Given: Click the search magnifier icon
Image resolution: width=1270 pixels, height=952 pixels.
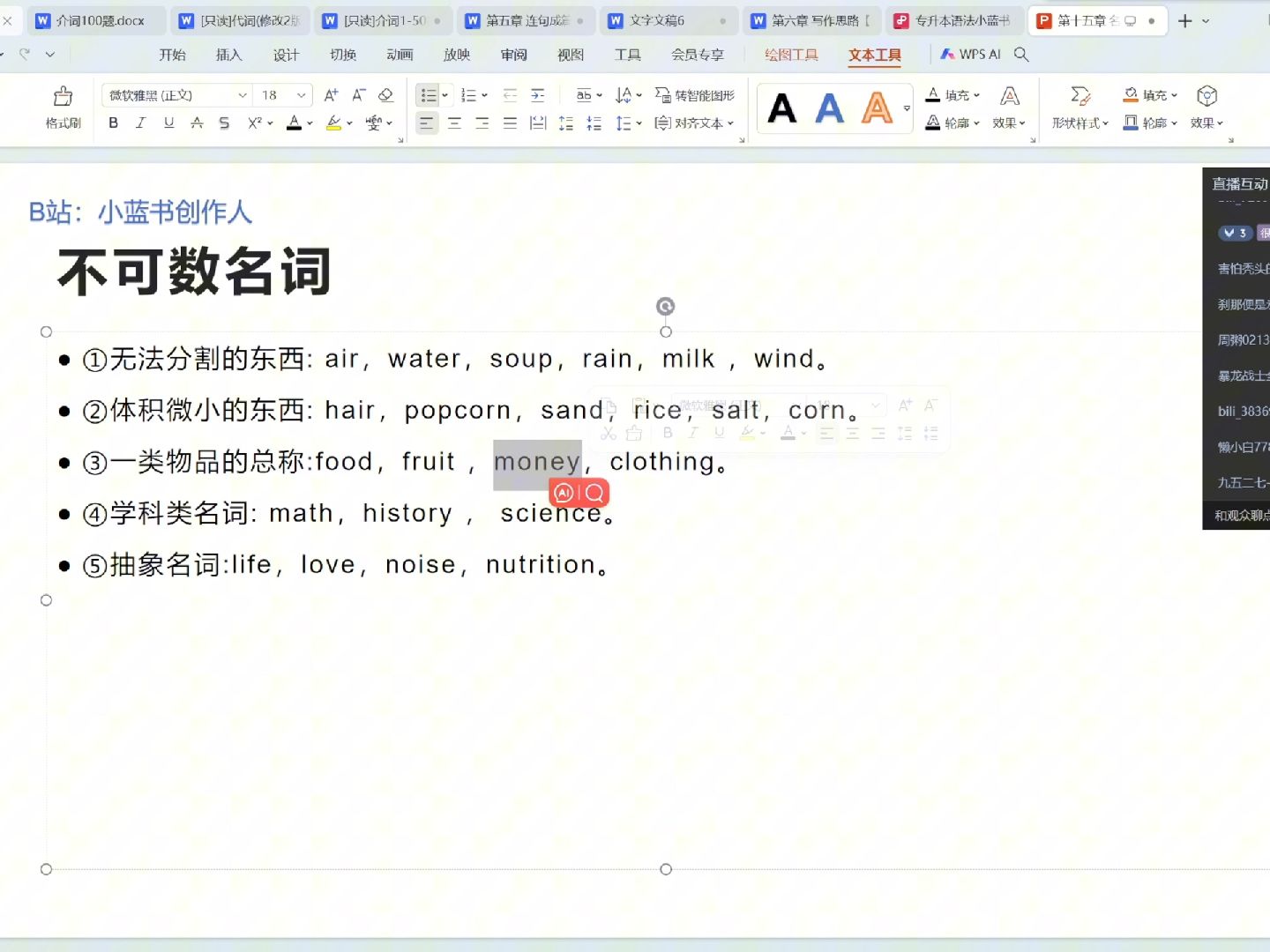Looking at the screenshot, I should click(1021, 55).
